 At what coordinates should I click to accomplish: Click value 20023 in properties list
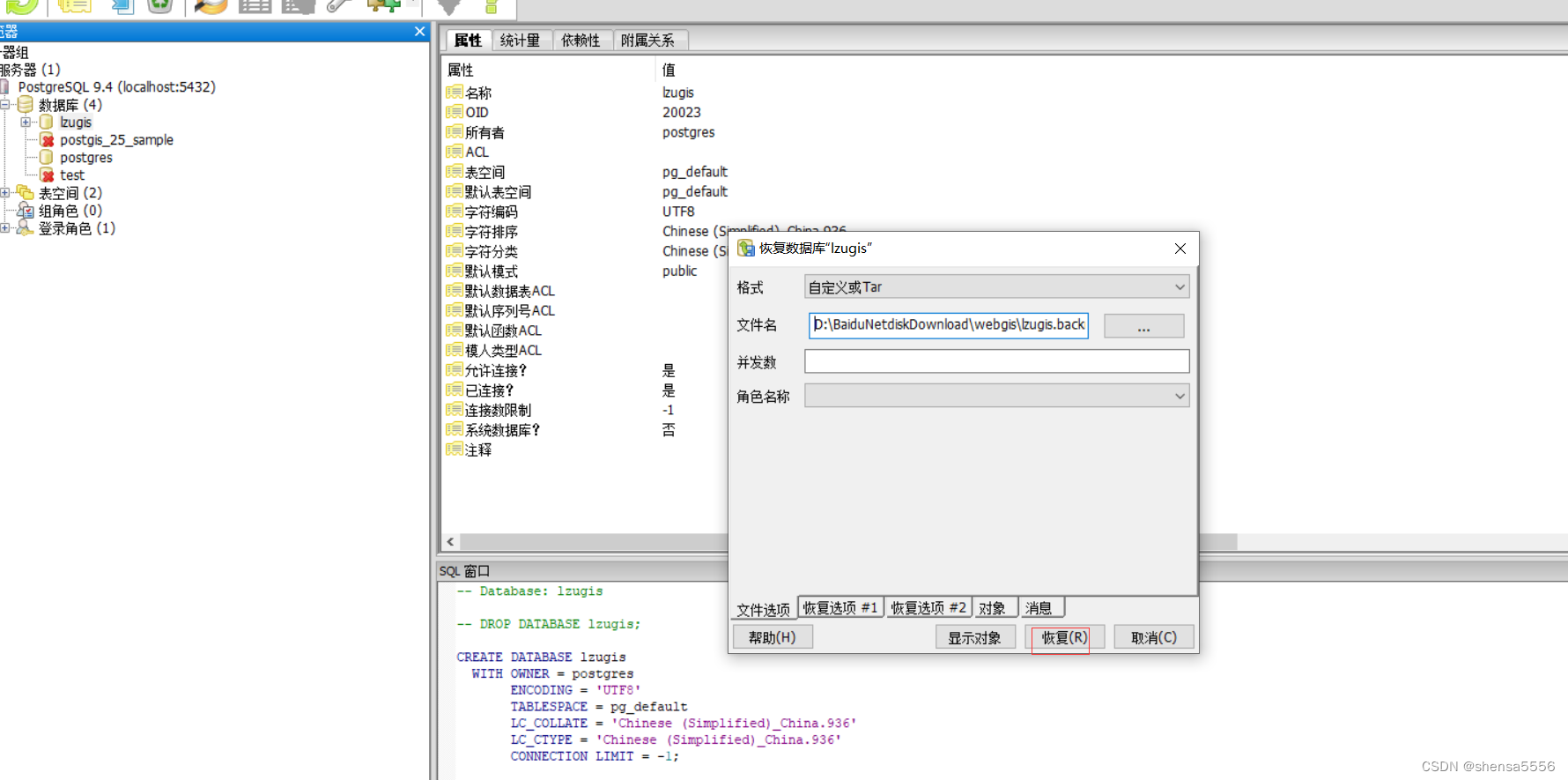pyautogui.click(x=682, y=112)
